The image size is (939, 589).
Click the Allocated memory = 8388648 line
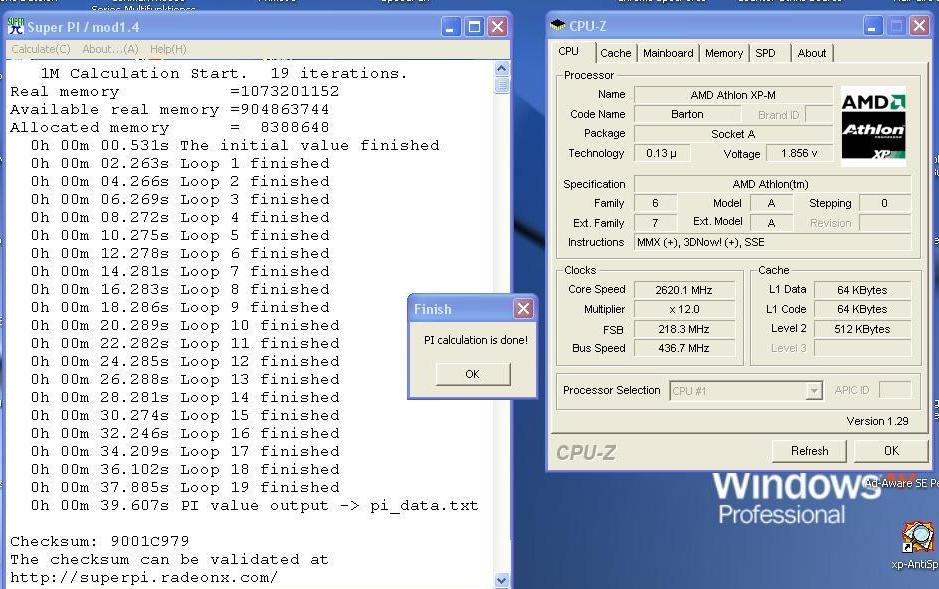coord(169,127)
